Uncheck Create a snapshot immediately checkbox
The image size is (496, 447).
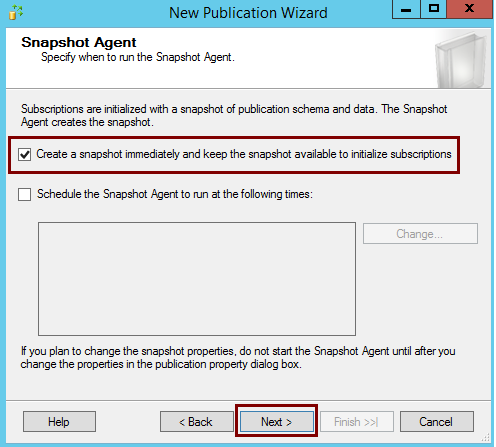coord(25,155)
